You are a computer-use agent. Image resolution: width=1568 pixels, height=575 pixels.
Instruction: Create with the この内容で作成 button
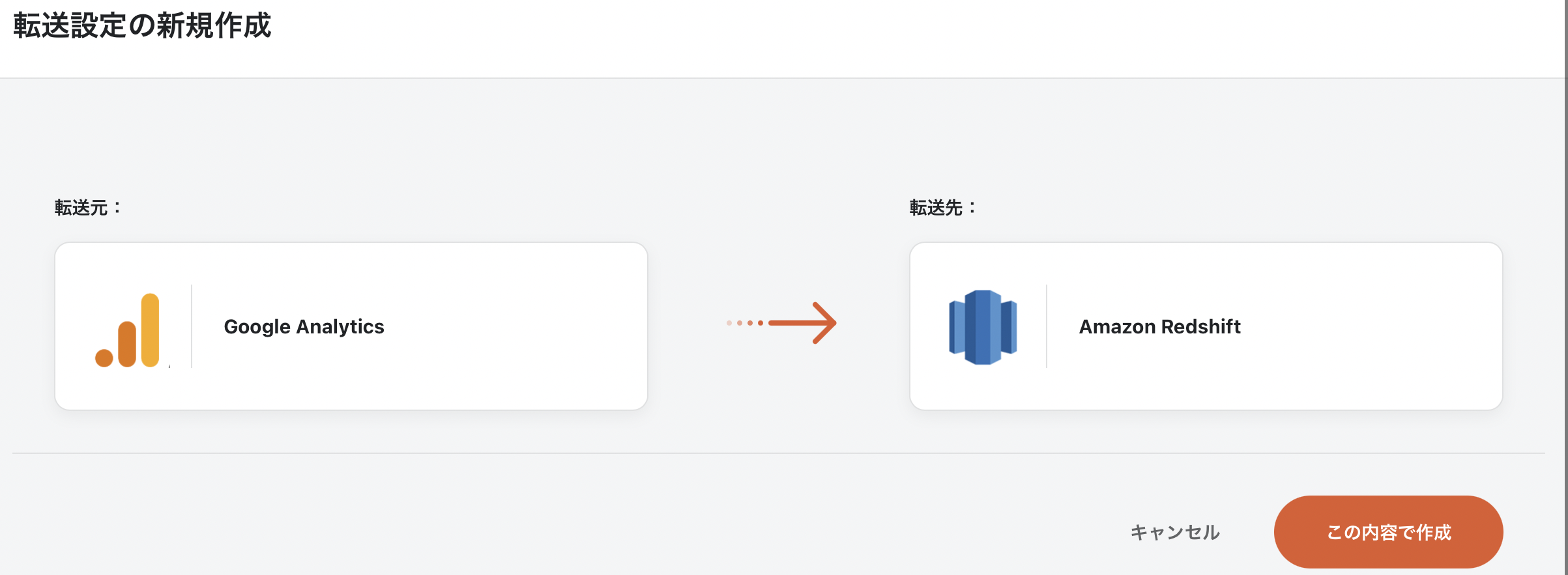click(x=1388, y=532)
